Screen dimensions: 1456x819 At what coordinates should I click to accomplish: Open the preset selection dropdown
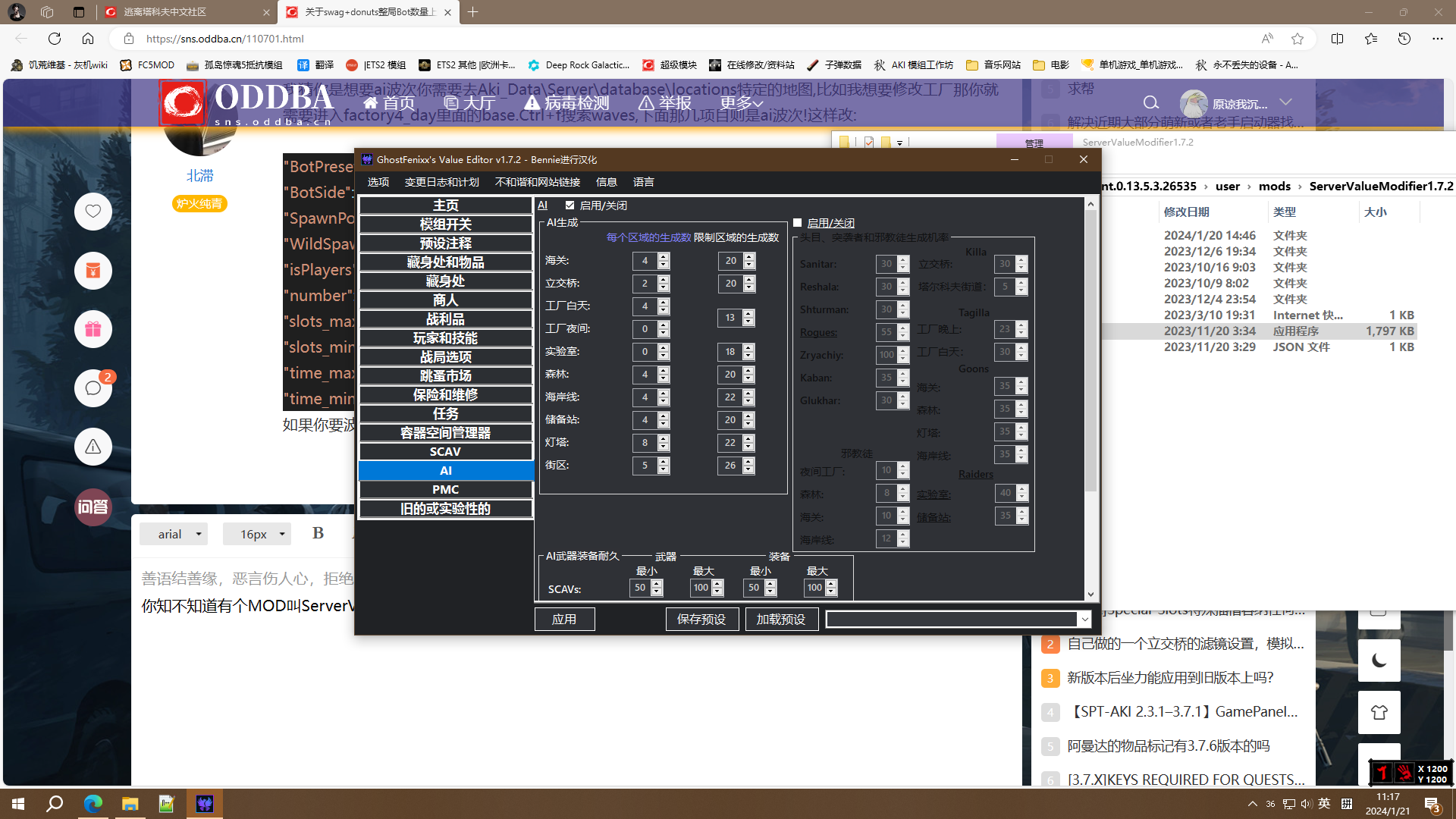1084,620
